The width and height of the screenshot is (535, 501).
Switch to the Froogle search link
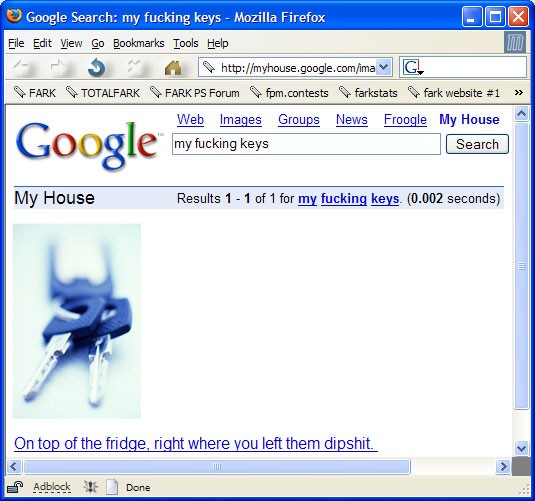[405, 120]
